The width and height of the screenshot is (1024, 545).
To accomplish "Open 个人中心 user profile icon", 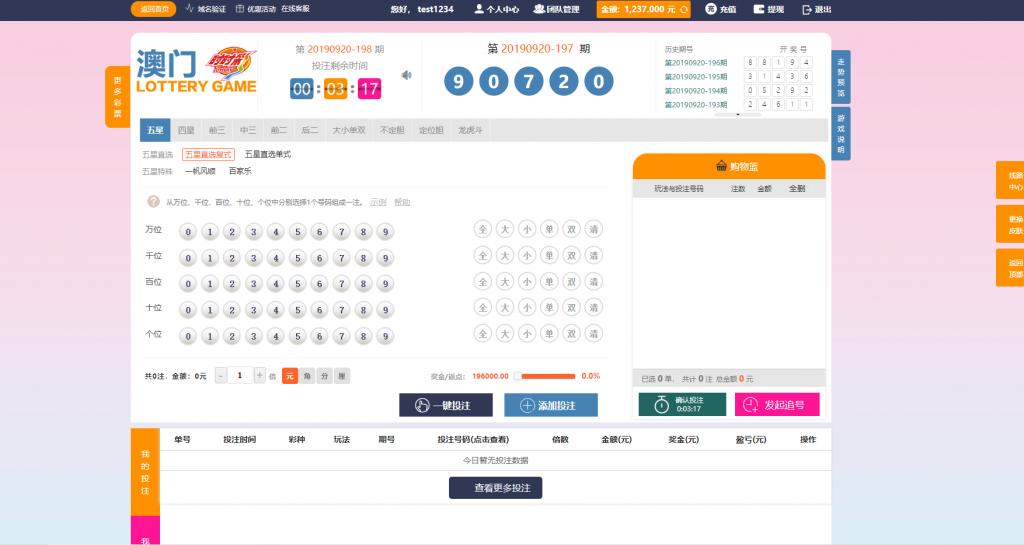I will point(479,9).
